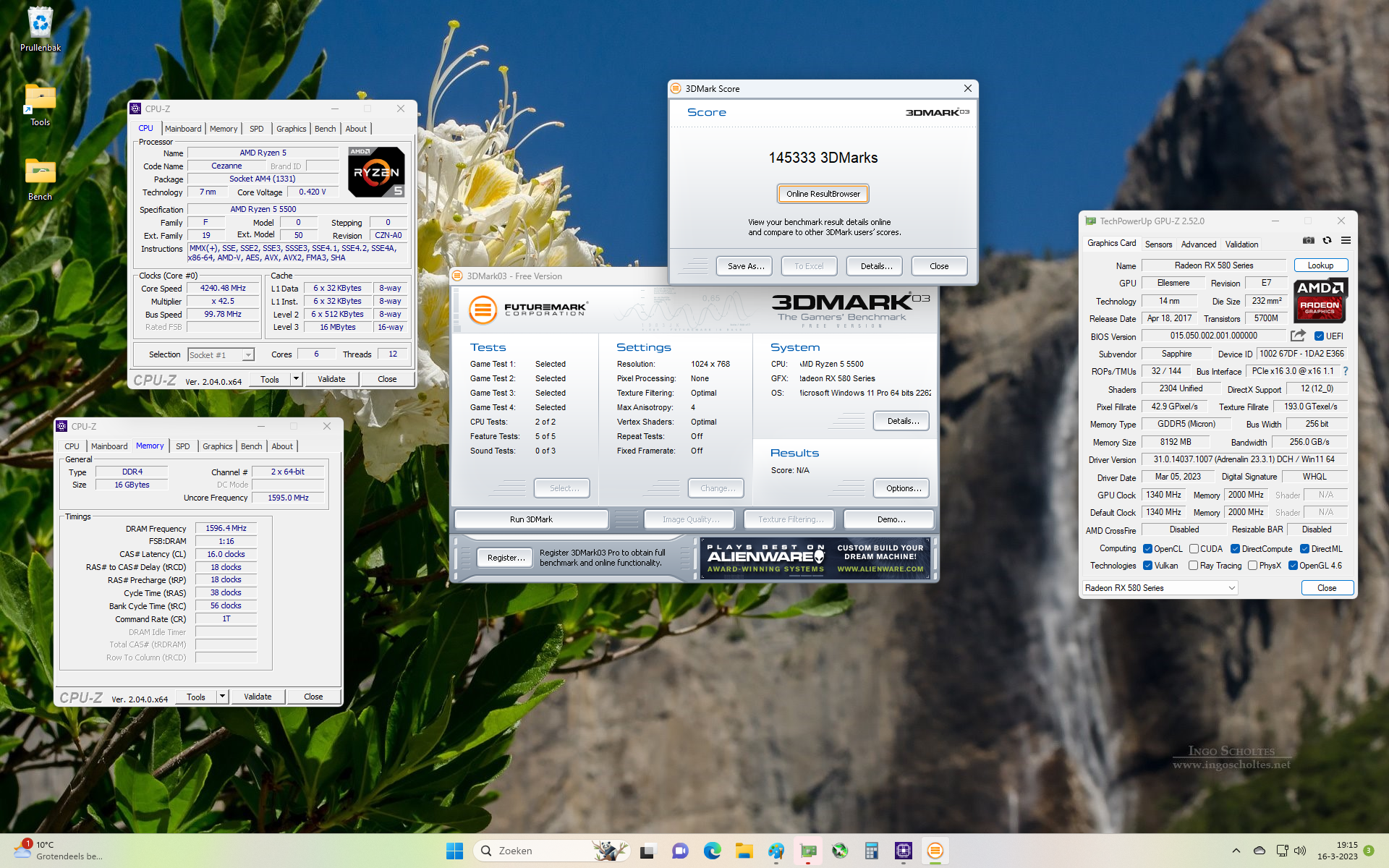The width and height of the screenshot is (1389, 868).
Task: Toggle the OpenCL checkbox
Action: pyautogui.click(x=1147, y=549)
